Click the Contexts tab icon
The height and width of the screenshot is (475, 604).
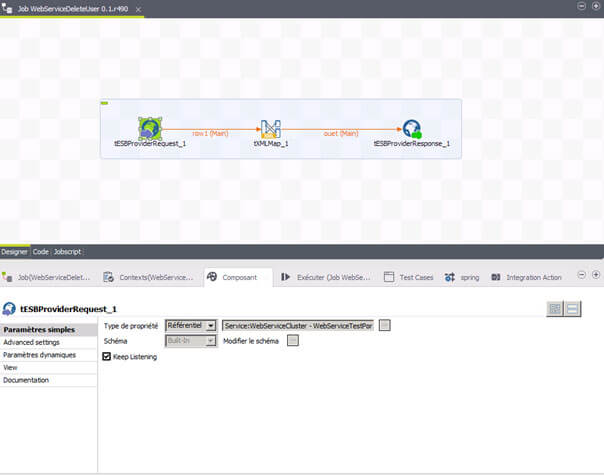coord(109,277)
